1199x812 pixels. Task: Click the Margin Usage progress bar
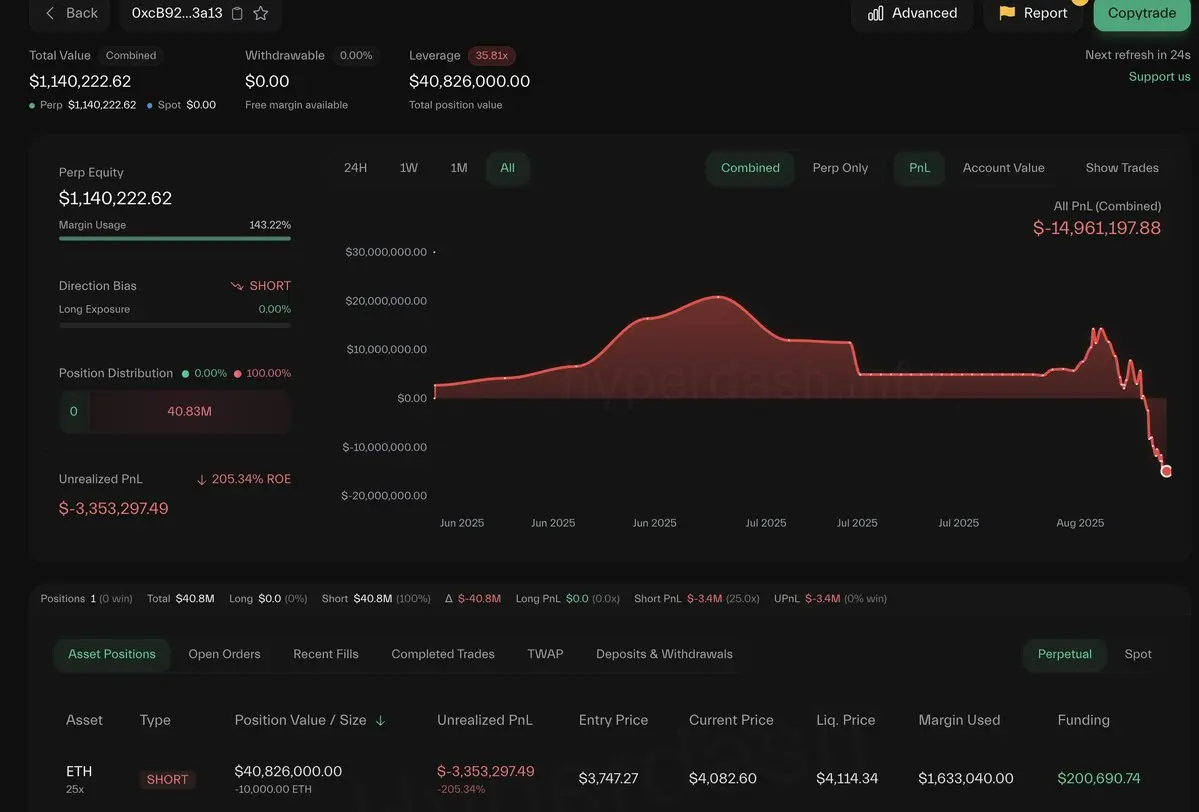pyautogui.click(x=174, y=239)
